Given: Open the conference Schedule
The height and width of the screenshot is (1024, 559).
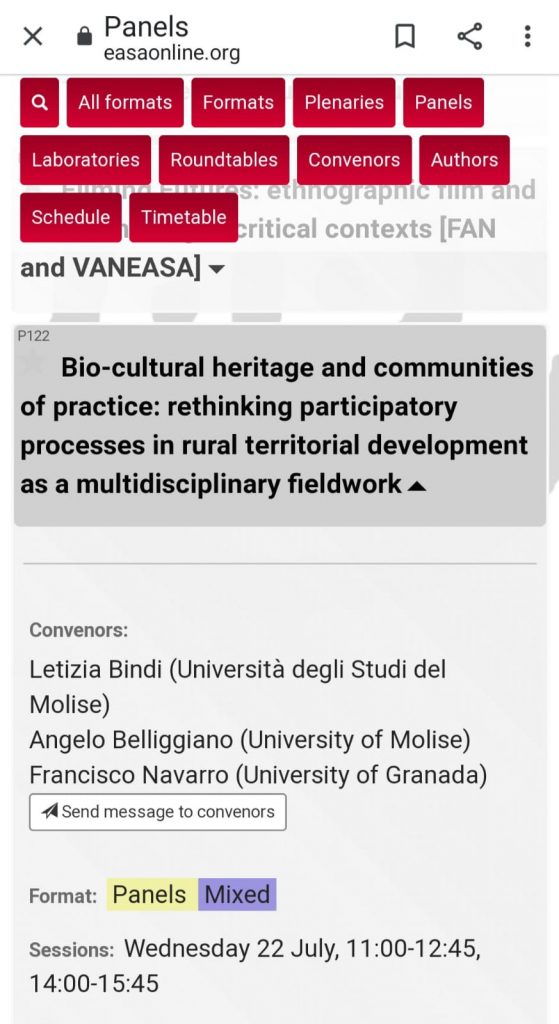Looking at the screenshot, I should [x=71, y=217].
